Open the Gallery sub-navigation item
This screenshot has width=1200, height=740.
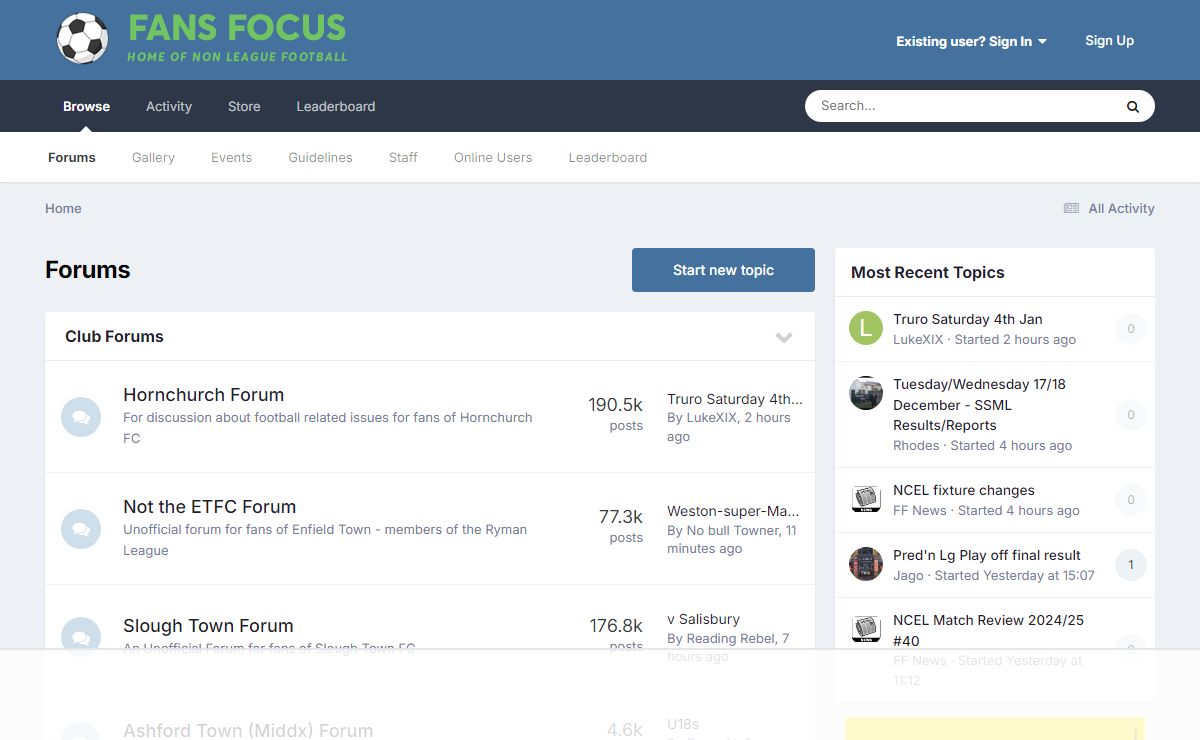[153, 157]
